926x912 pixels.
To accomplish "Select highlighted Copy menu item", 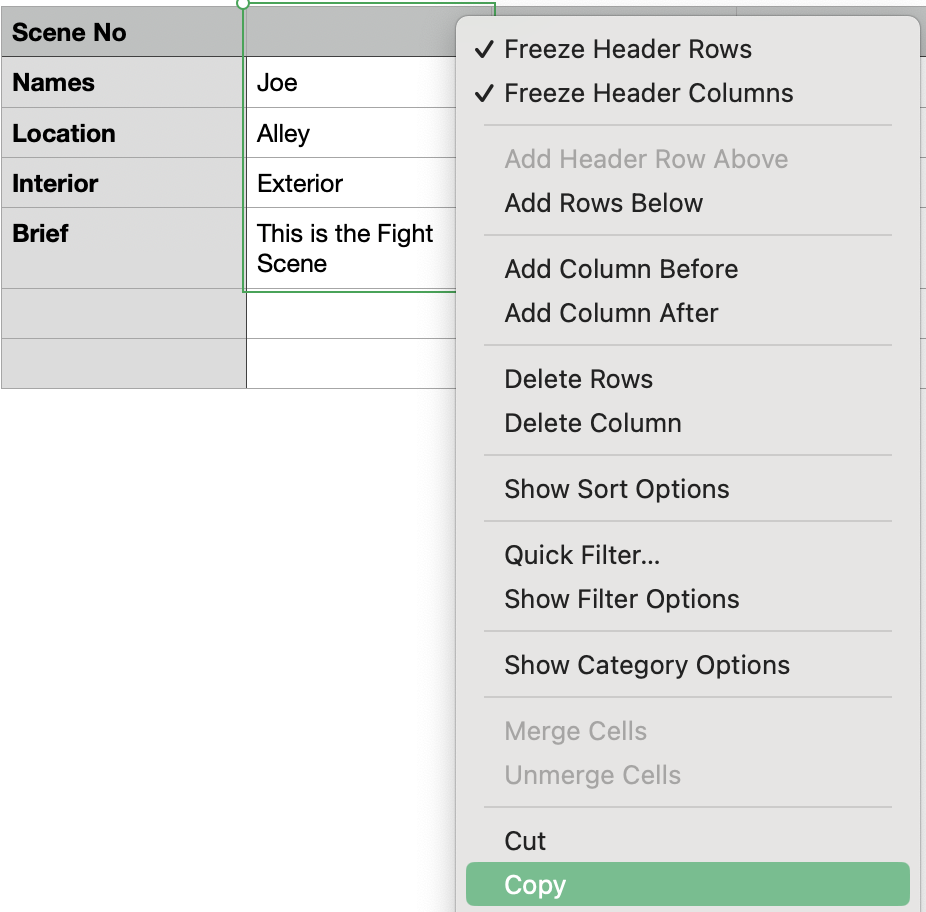I will click(x=687, y=884).
